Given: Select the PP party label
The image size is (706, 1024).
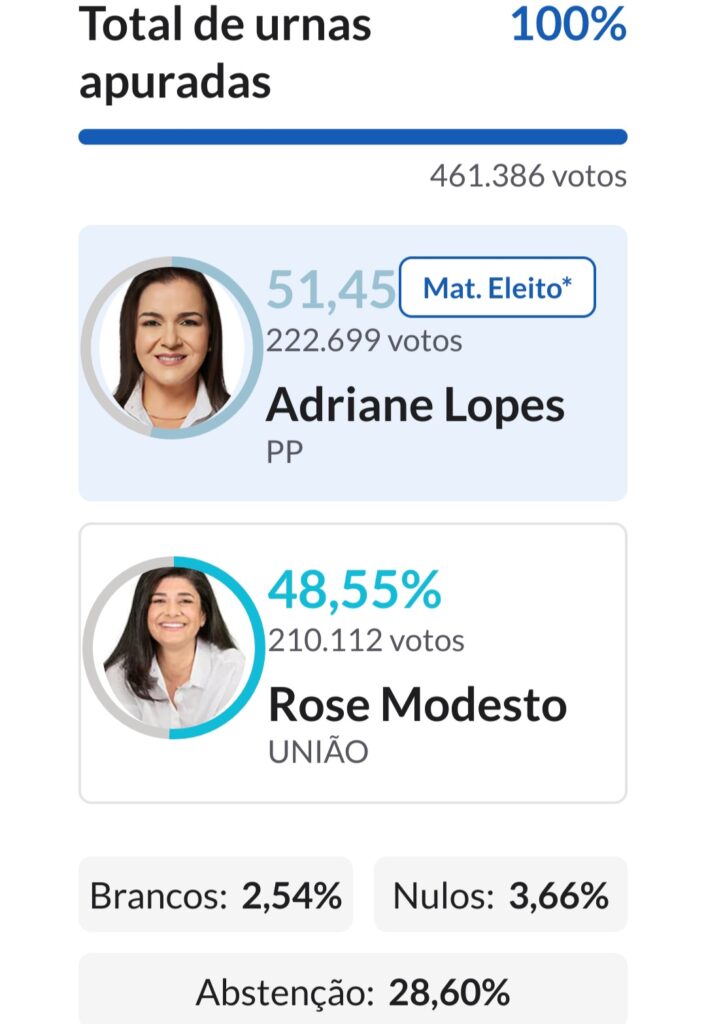Looking at the screenshot, I should click(284, 452).
